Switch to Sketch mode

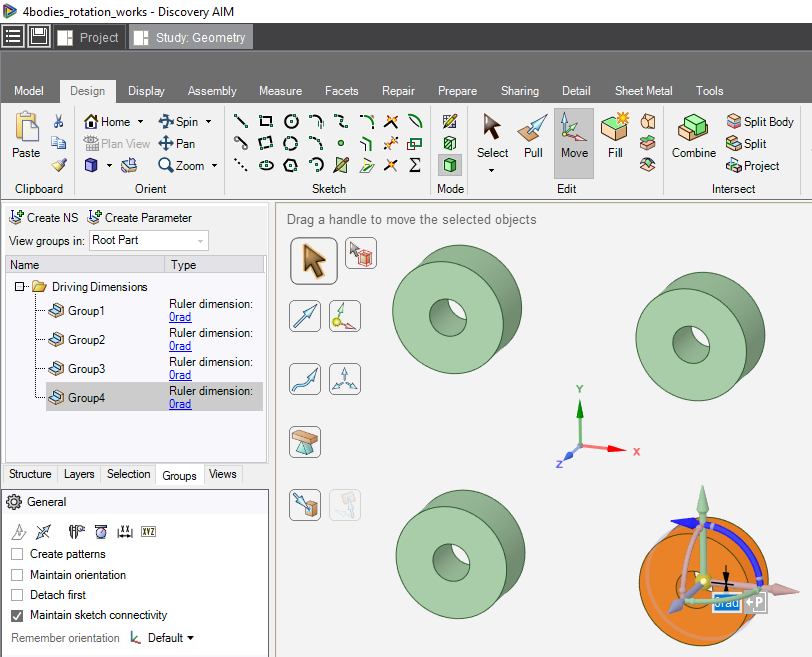[450, 121]
